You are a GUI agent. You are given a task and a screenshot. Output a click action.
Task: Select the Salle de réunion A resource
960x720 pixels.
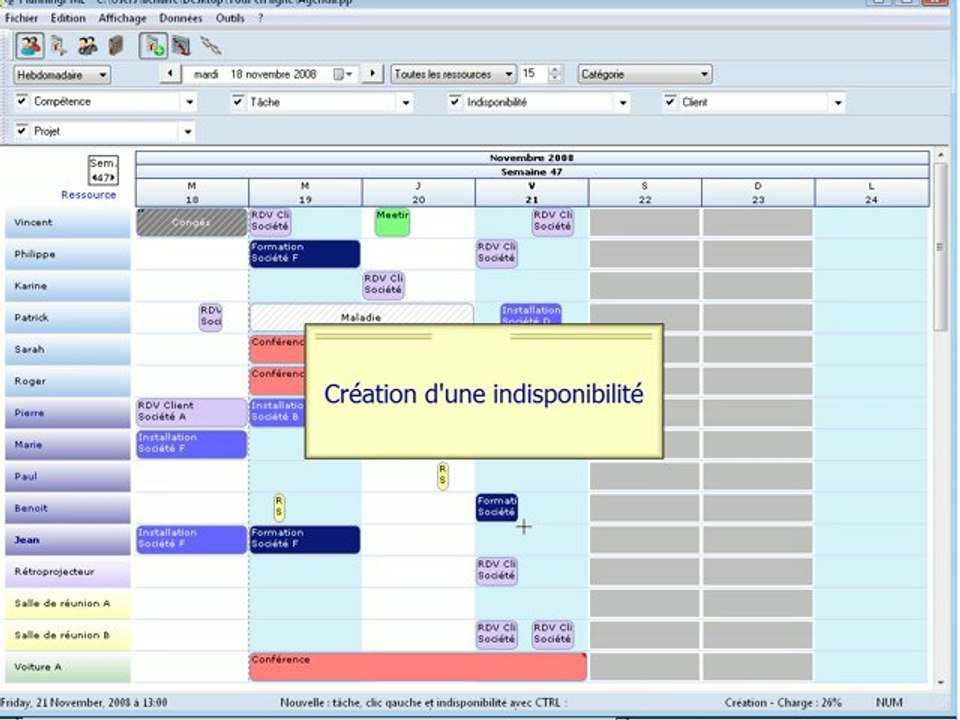coord(67,604)
